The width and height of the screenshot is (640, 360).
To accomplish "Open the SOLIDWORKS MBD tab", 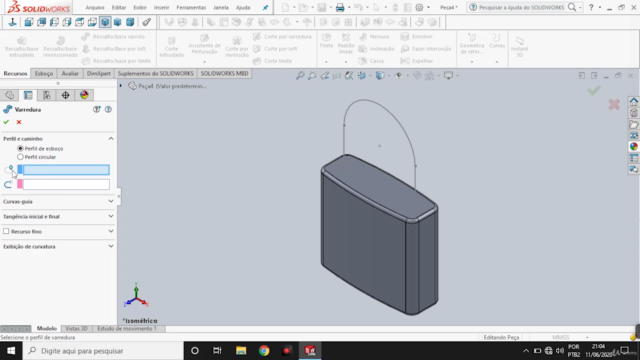I will coord(224,73).
